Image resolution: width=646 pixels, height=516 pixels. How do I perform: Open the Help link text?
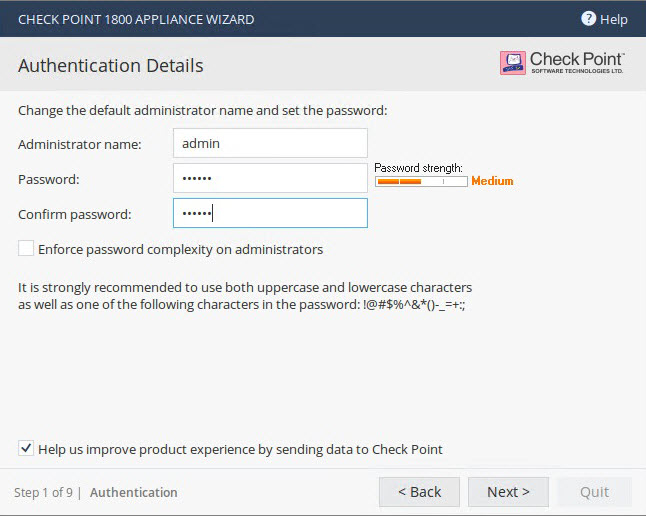point(613,19)
